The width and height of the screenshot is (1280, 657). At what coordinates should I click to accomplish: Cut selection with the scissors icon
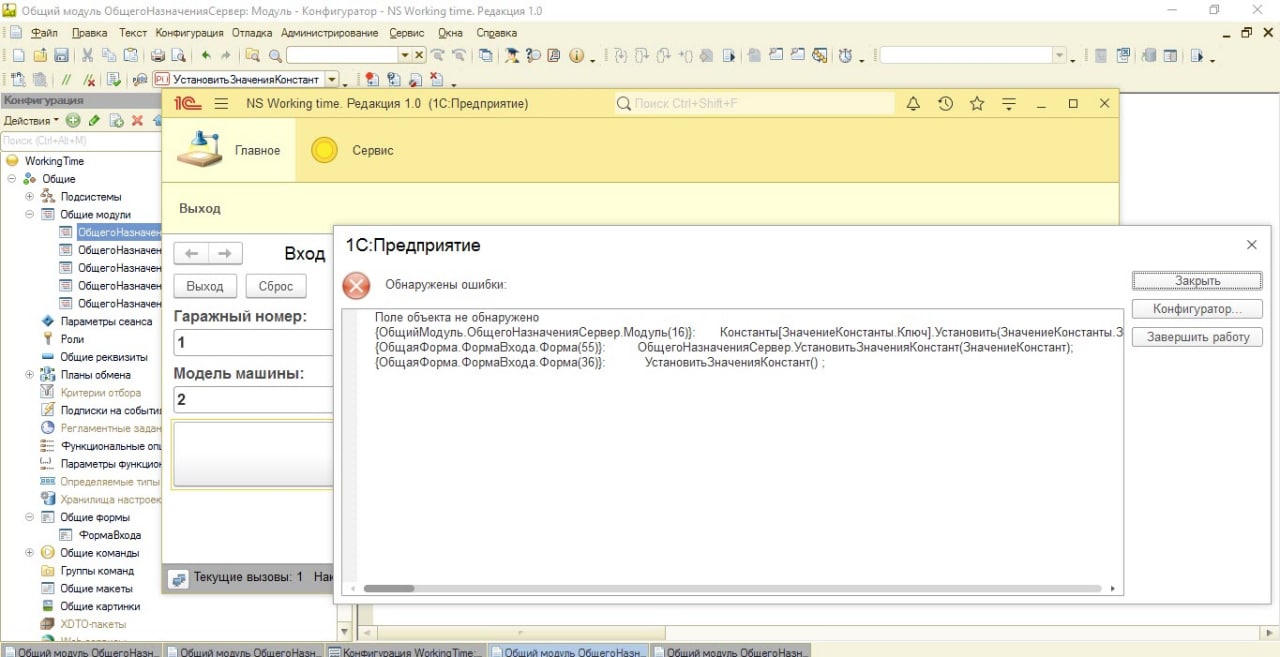pyautogui.click(x=87, y=56)
